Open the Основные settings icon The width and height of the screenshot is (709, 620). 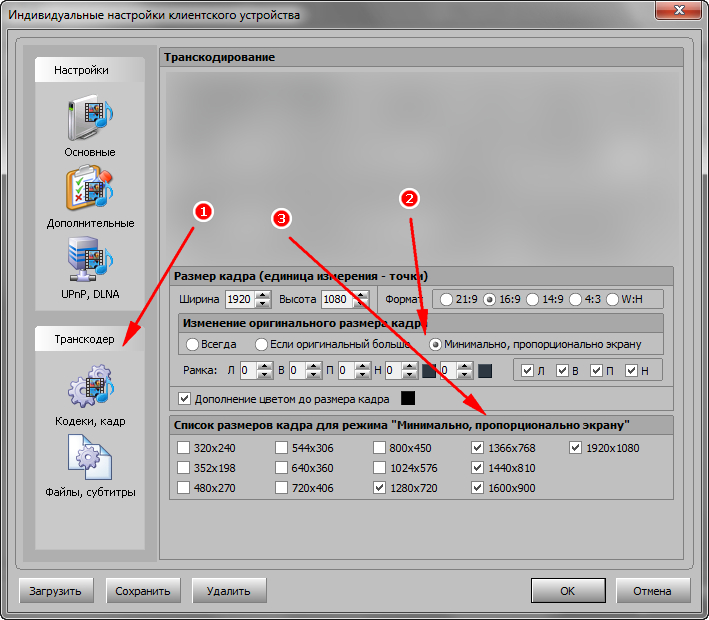click(90, 118)
